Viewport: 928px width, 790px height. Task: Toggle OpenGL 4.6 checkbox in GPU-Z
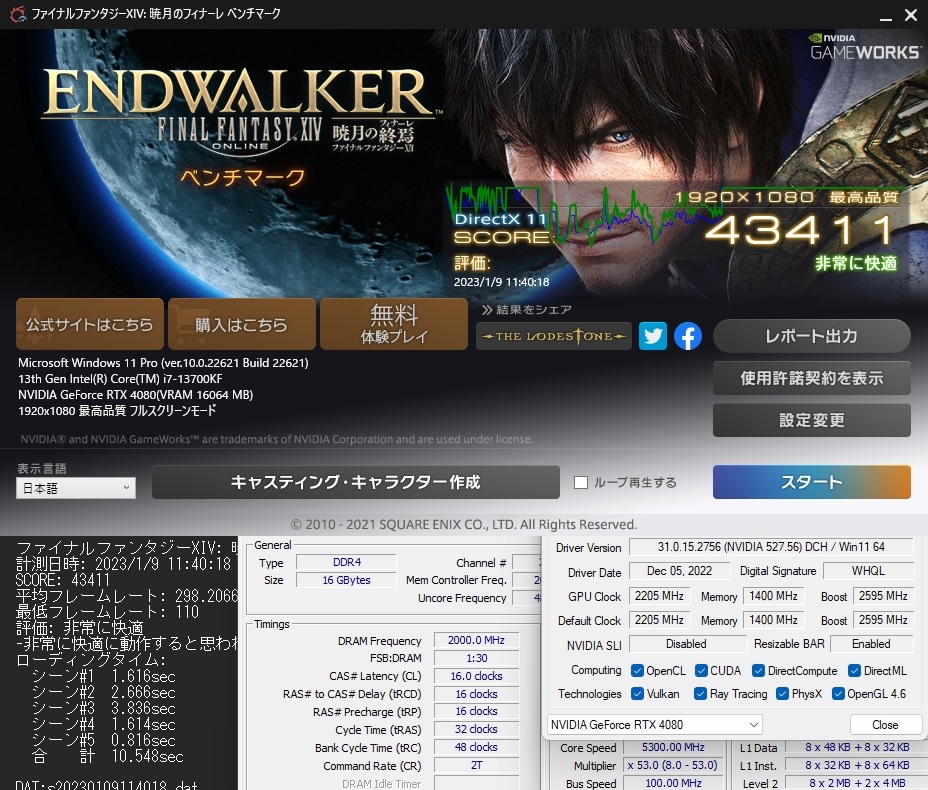click(838, 694)
